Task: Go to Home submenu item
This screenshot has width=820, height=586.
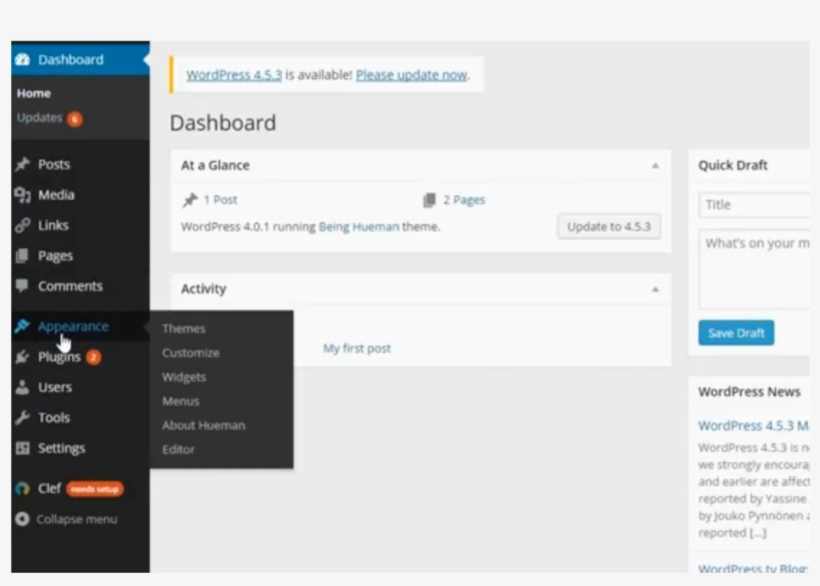Action: [34, 94]
